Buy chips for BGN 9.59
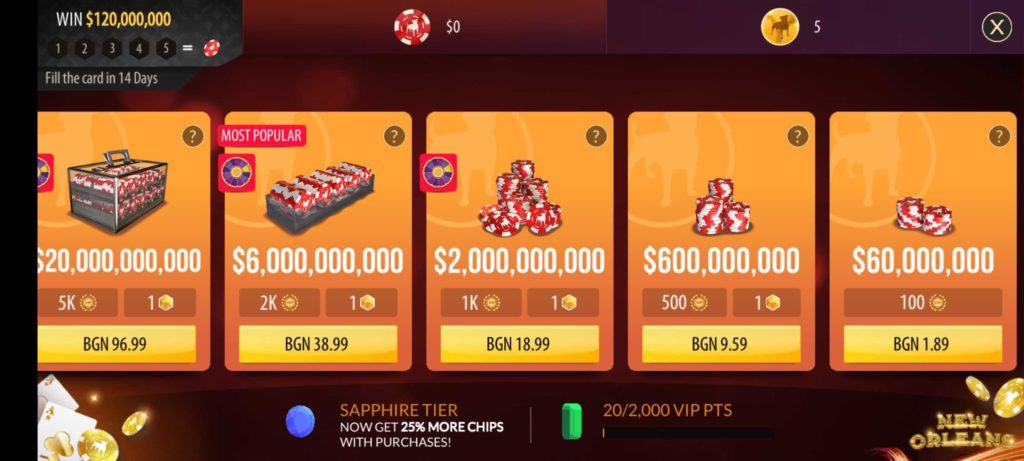 click(x=721, y=344)
